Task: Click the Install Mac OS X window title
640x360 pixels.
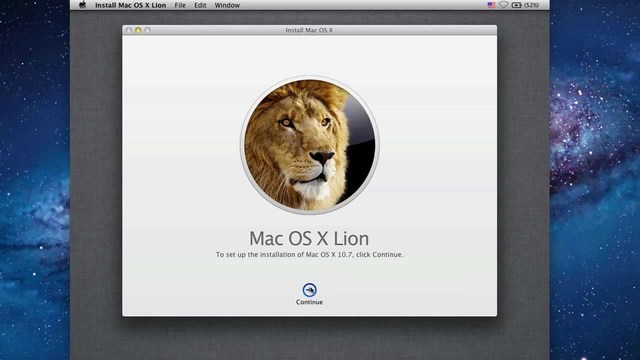Action: pyautogui.click(x=309, y=30)
